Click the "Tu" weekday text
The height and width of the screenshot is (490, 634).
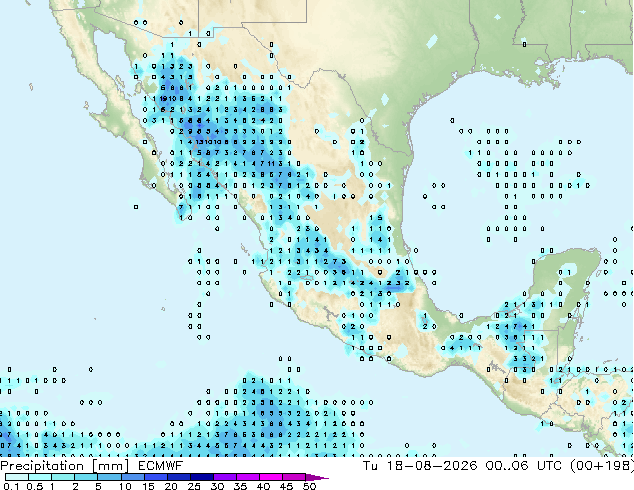click(370, 466)
